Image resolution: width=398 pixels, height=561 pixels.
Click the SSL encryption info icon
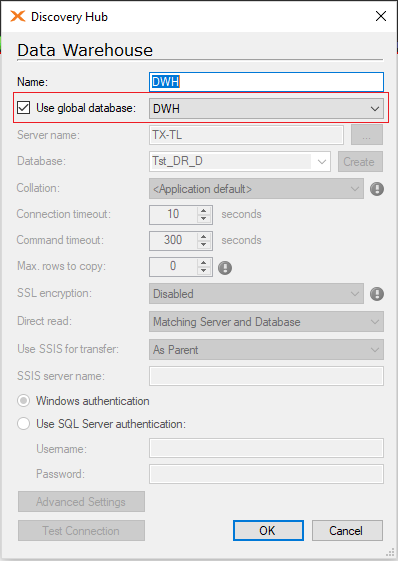click(377, 294)
